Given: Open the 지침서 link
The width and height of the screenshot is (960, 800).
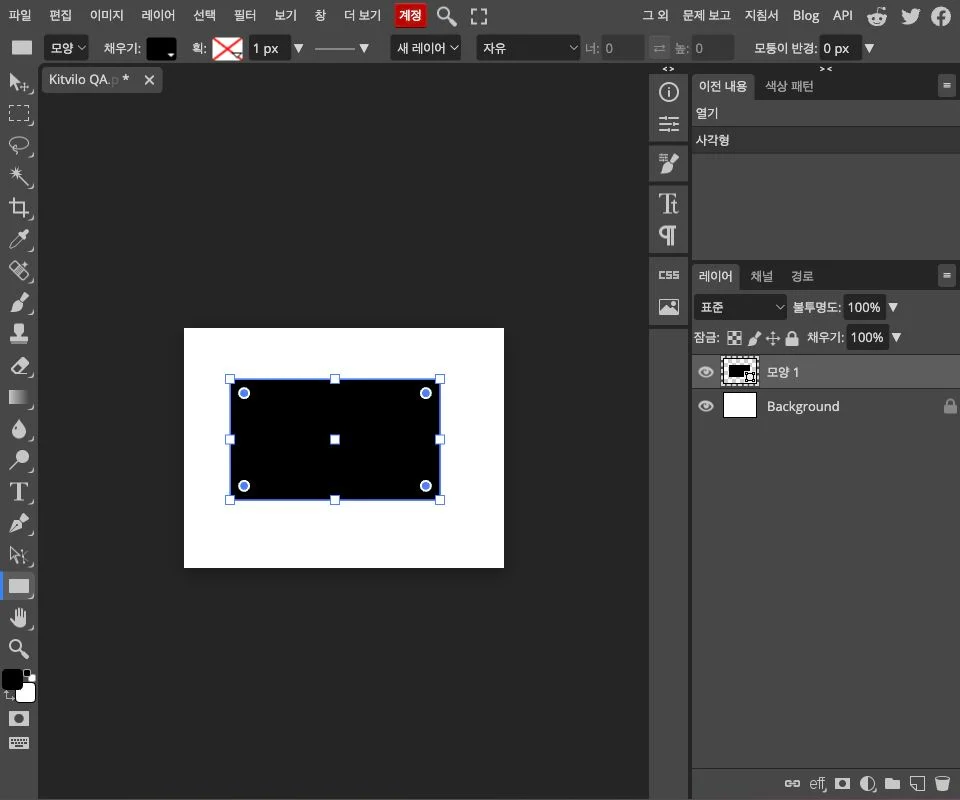Looking at the screenshot, I should click(x=761, y=15).
